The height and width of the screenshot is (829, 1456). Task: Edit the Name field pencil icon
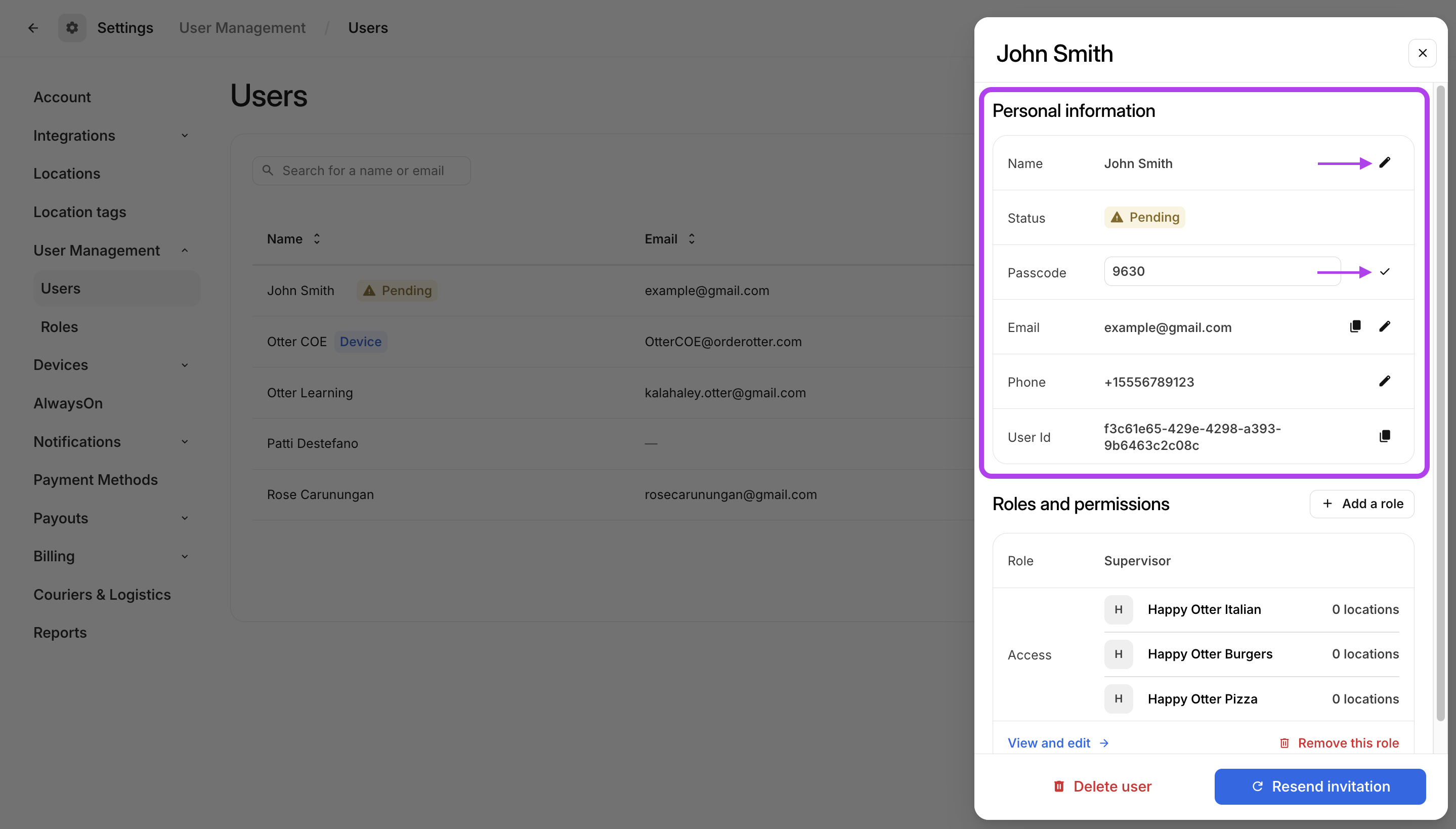point(1385,163)
